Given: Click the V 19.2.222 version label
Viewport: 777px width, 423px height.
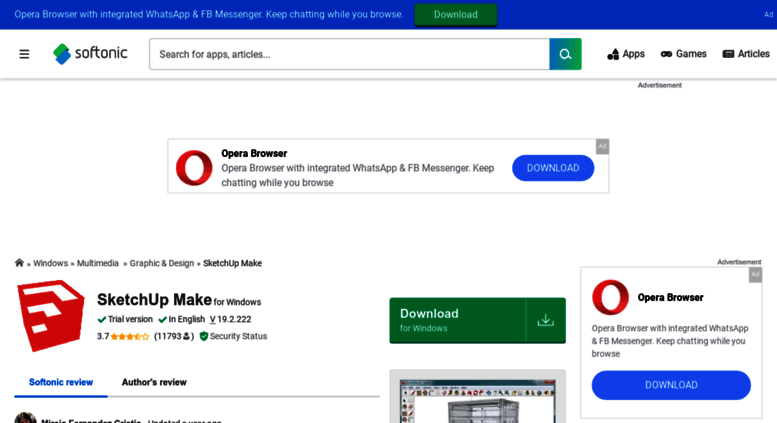Looking at the screenshot, I should coord(230,319).
